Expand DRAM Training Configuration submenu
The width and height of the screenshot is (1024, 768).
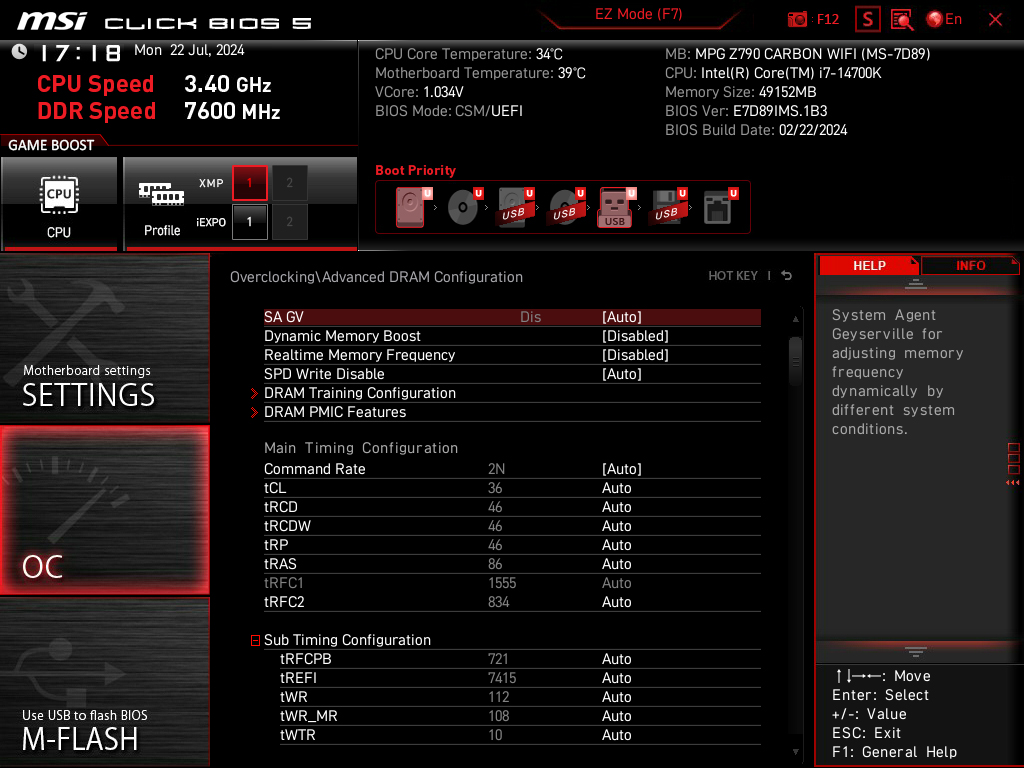[x=360, y=393]
